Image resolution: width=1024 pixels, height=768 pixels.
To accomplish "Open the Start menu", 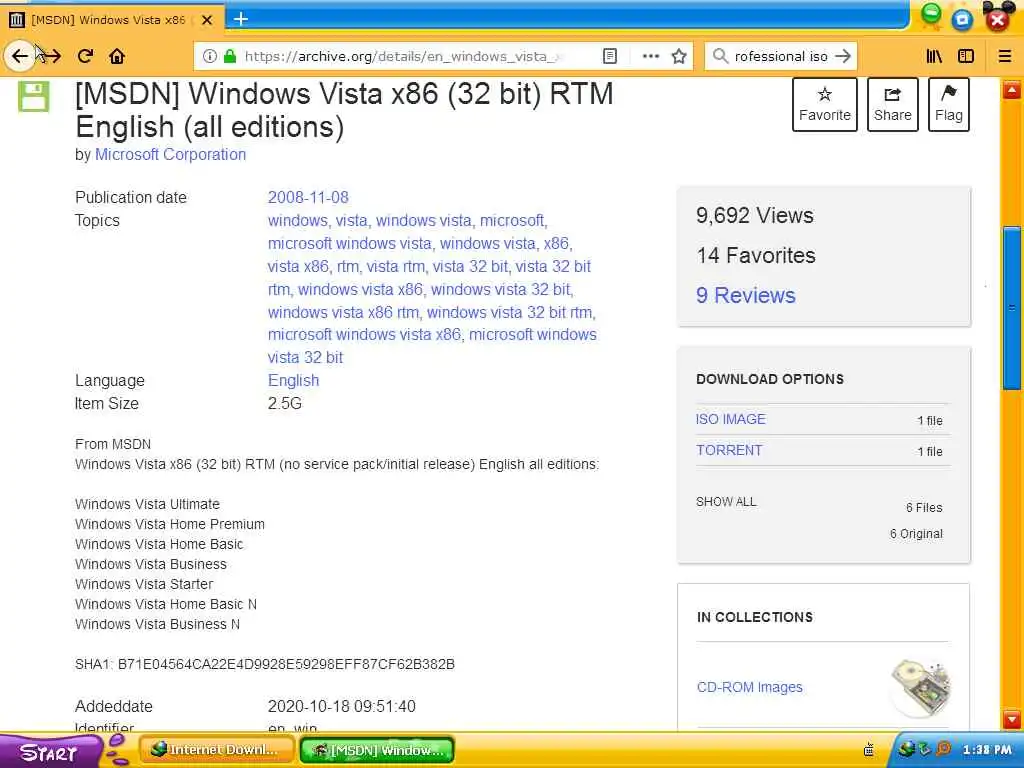I will coord(49,752).
